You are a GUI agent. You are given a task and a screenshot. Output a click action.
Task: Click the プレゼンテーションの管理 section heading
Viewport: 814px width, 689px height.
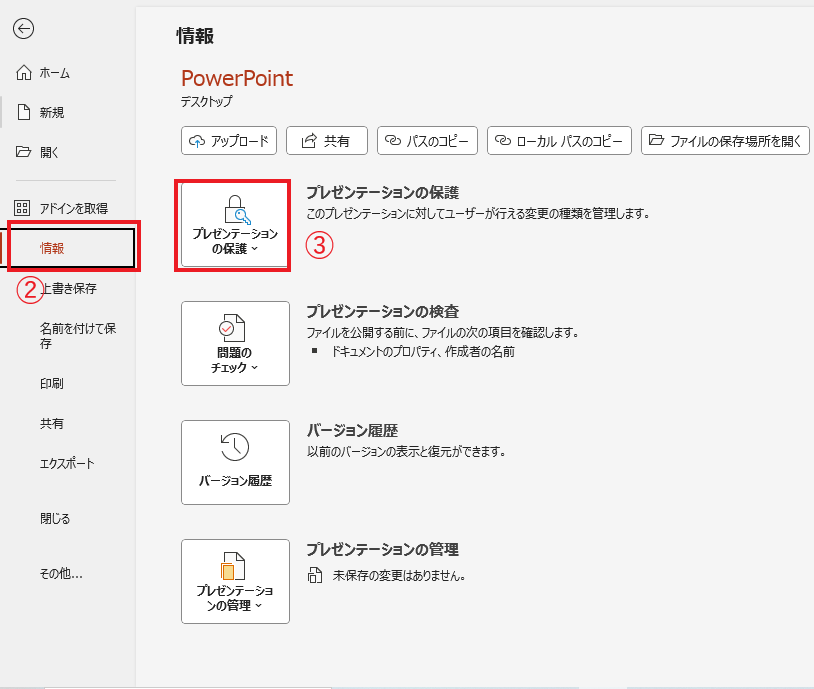(x=383, y=549)
